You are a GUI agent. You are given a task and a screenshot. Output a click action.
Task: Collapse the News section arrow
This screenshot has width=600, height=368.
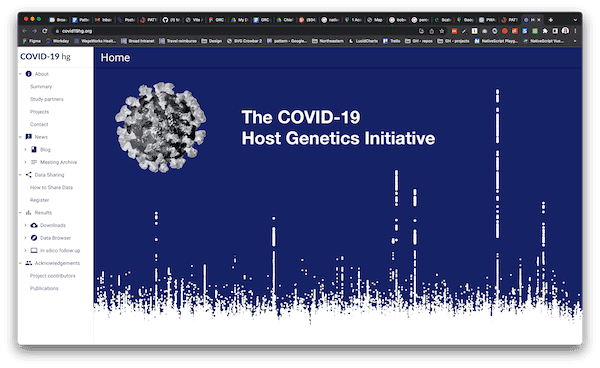point(20,137)
